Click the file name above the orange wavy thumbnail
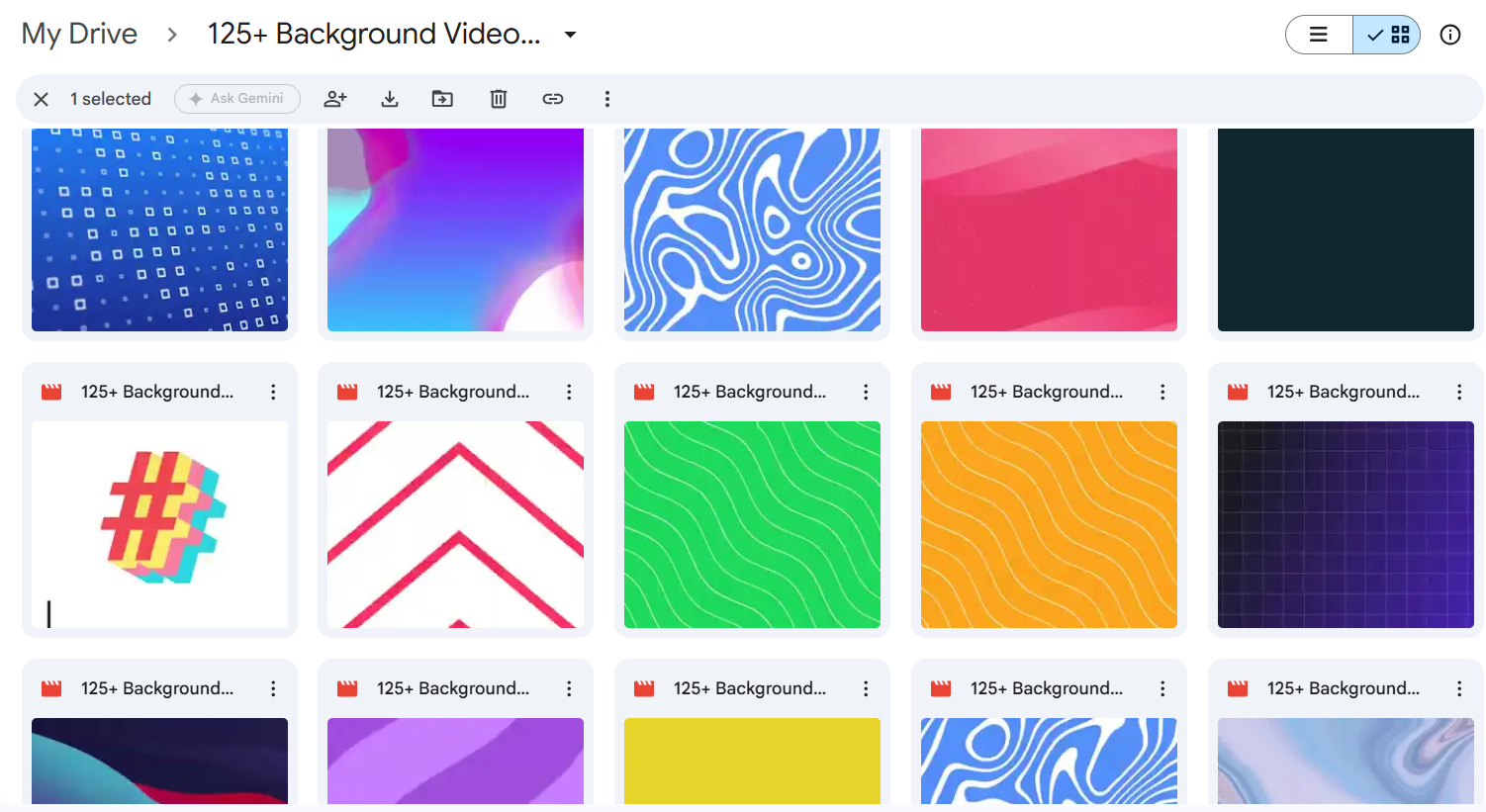 tap(1046, 392)
